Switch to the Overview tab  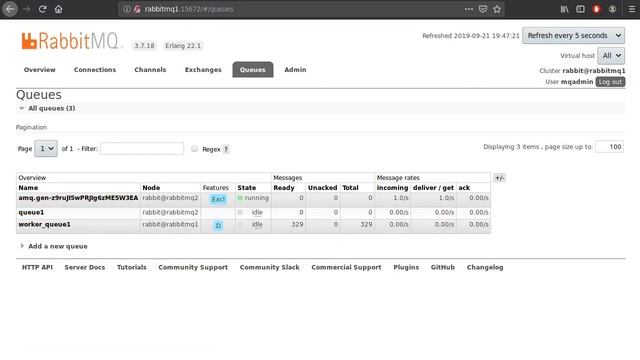(40, 70)
